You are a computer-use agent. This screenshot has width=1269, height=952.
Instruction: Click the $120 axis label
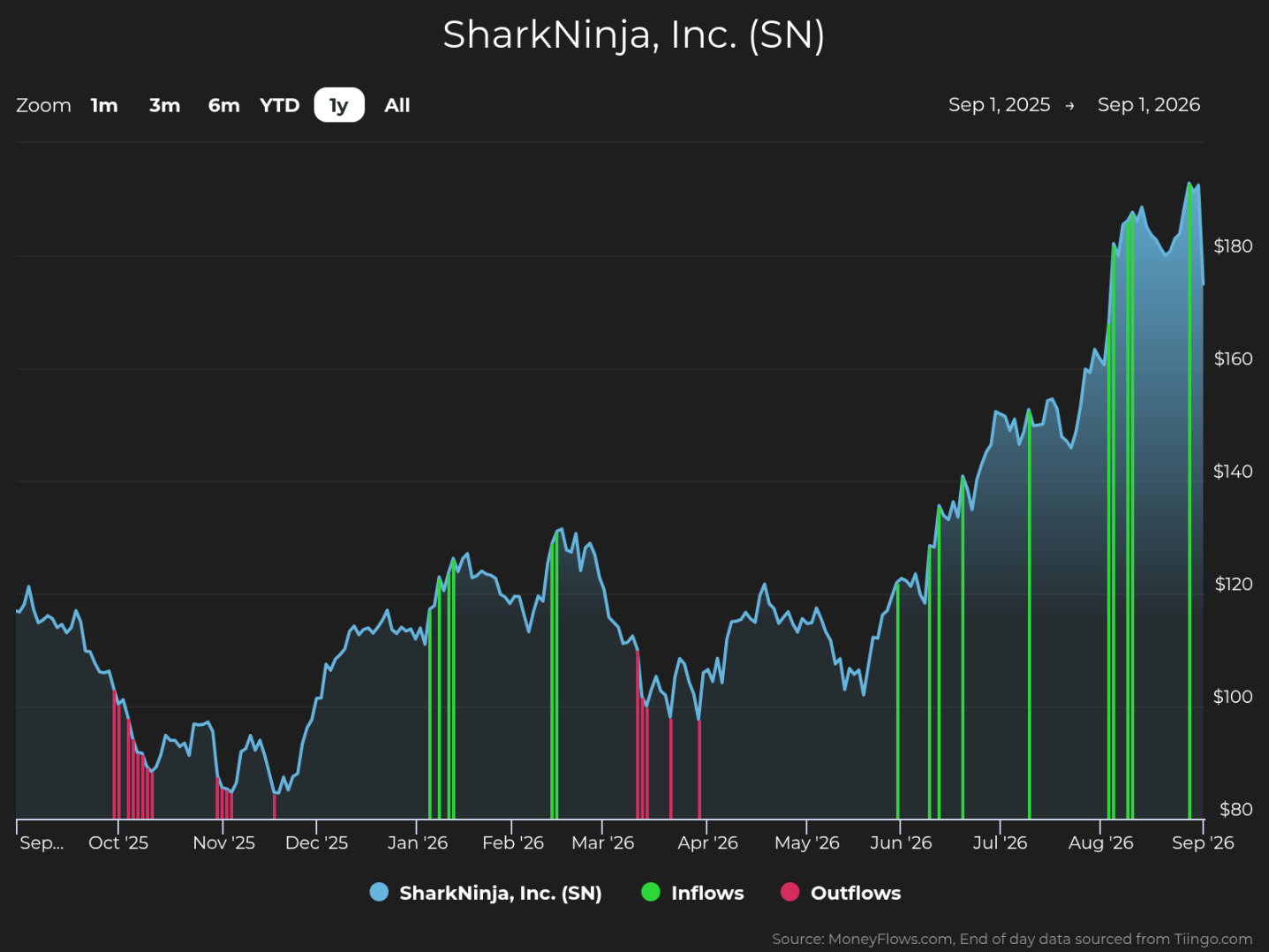click(1233, 584)
